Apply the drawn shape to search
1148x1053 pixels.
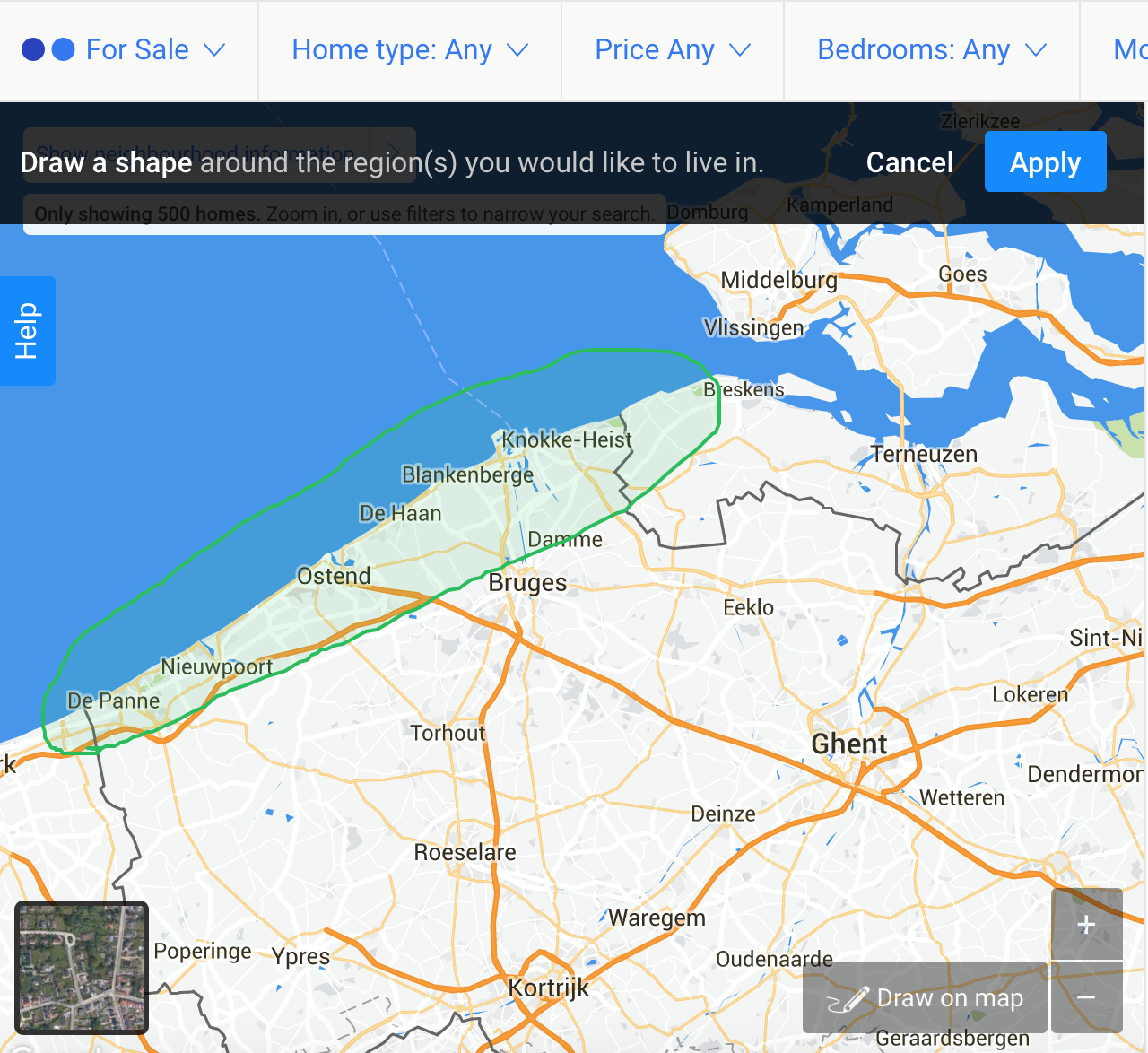tap(1046, 161)
